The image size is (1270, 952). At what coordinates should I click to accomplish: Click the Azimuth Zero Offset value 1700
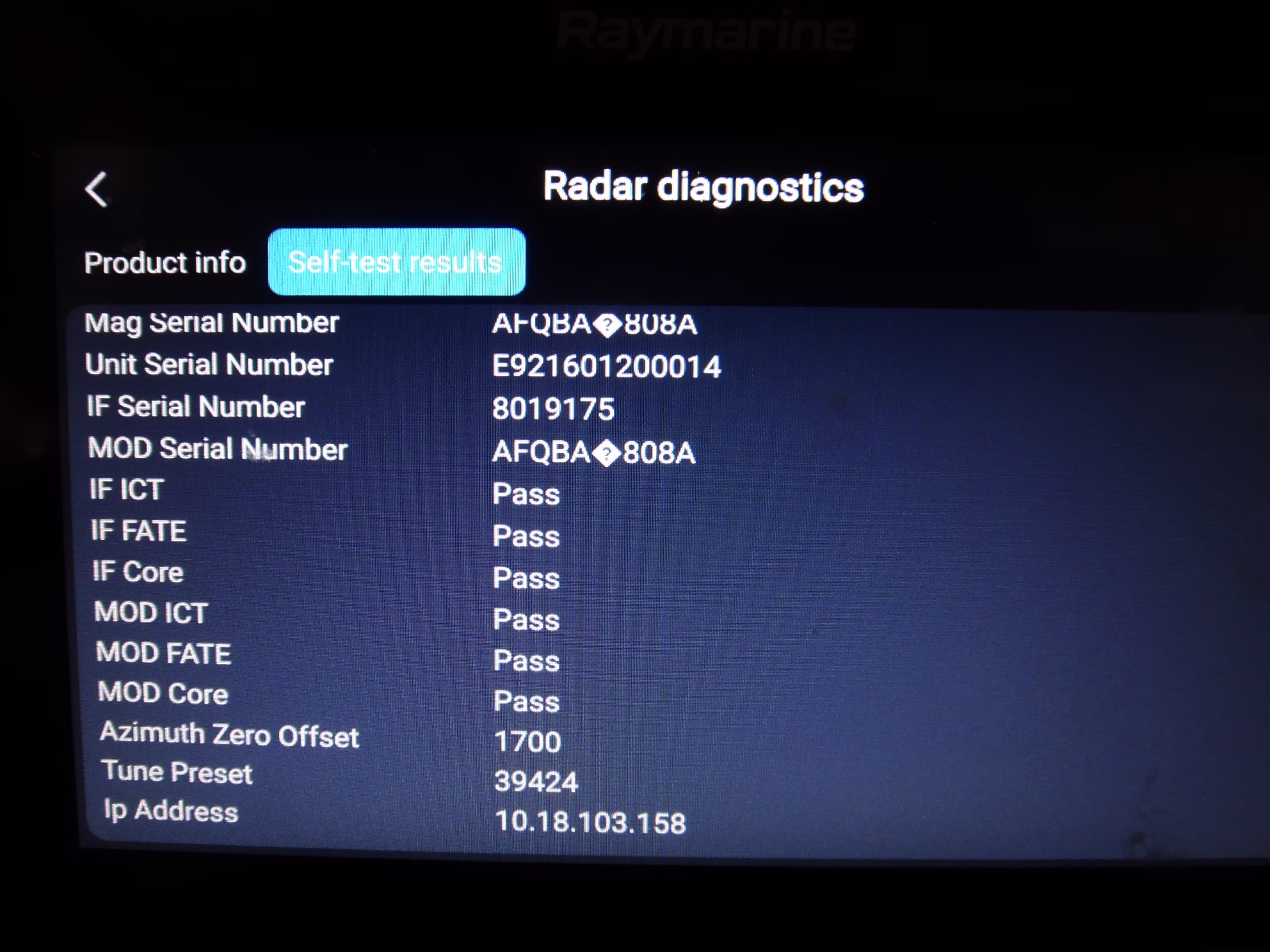coord(527,742)
